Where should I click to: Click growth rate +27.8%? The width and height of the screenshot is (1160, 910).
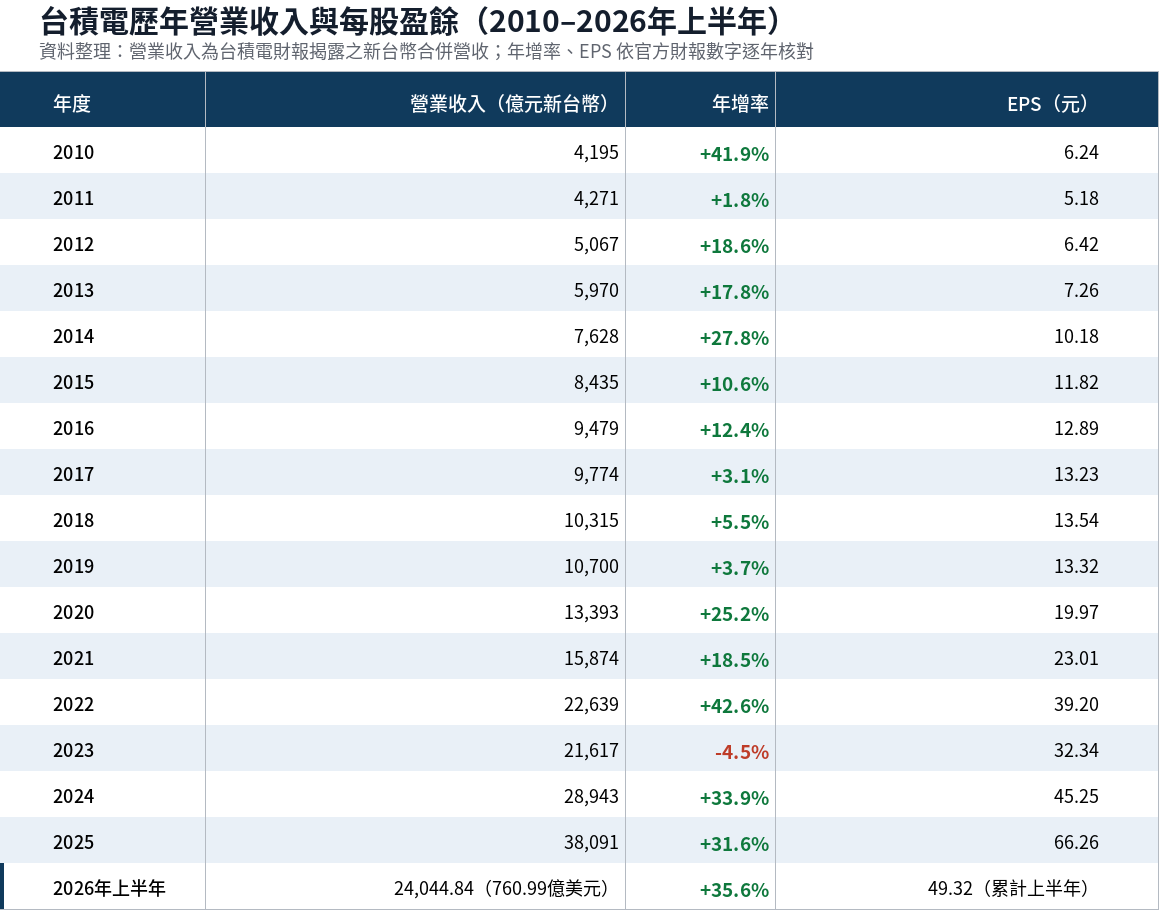tap(734, 337)
